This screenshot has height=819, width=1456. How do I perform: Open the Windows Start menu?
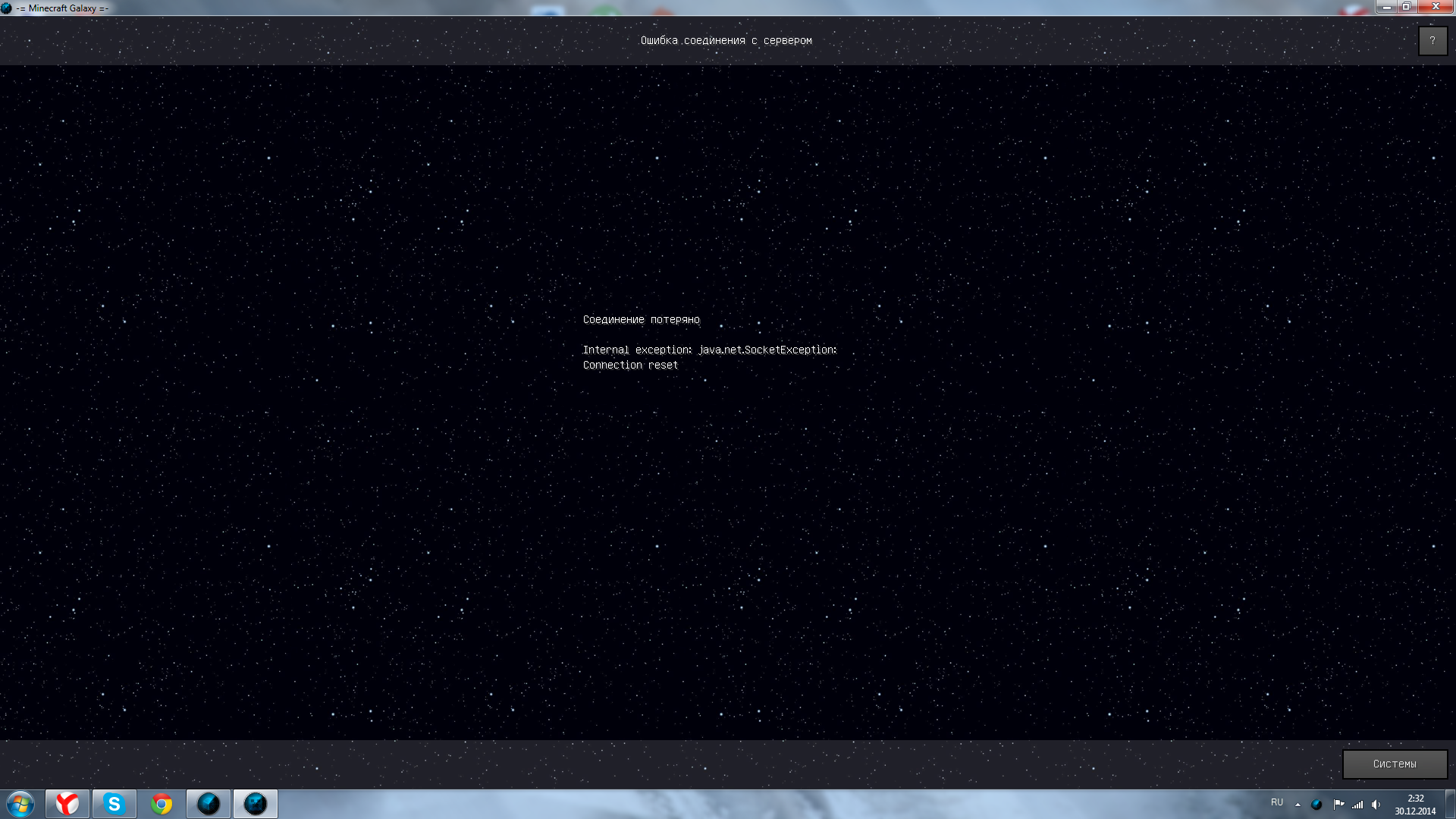coord(20,804)
